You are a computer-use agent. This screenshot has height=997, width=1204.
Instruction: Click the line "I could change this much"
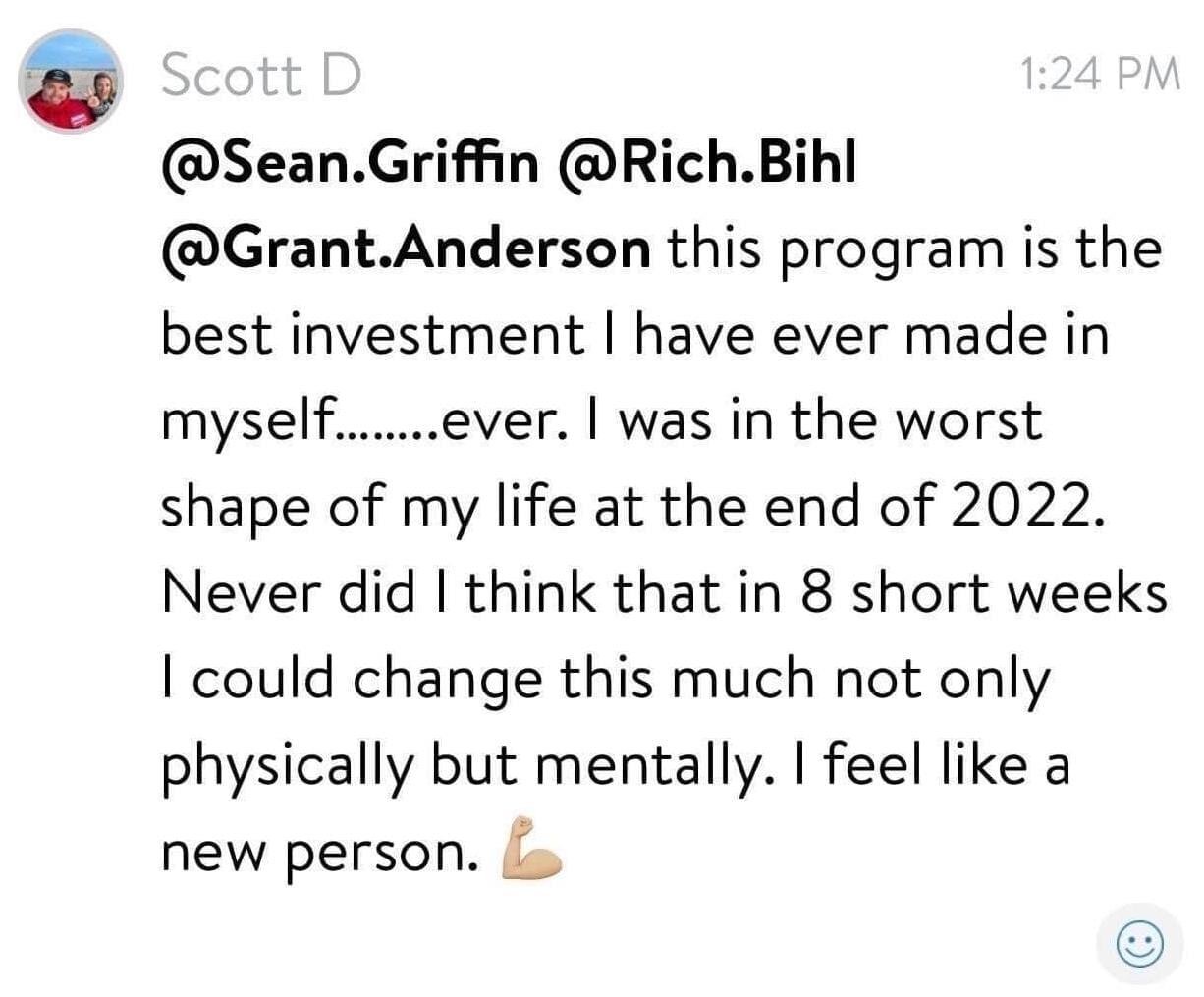[487, 680]
